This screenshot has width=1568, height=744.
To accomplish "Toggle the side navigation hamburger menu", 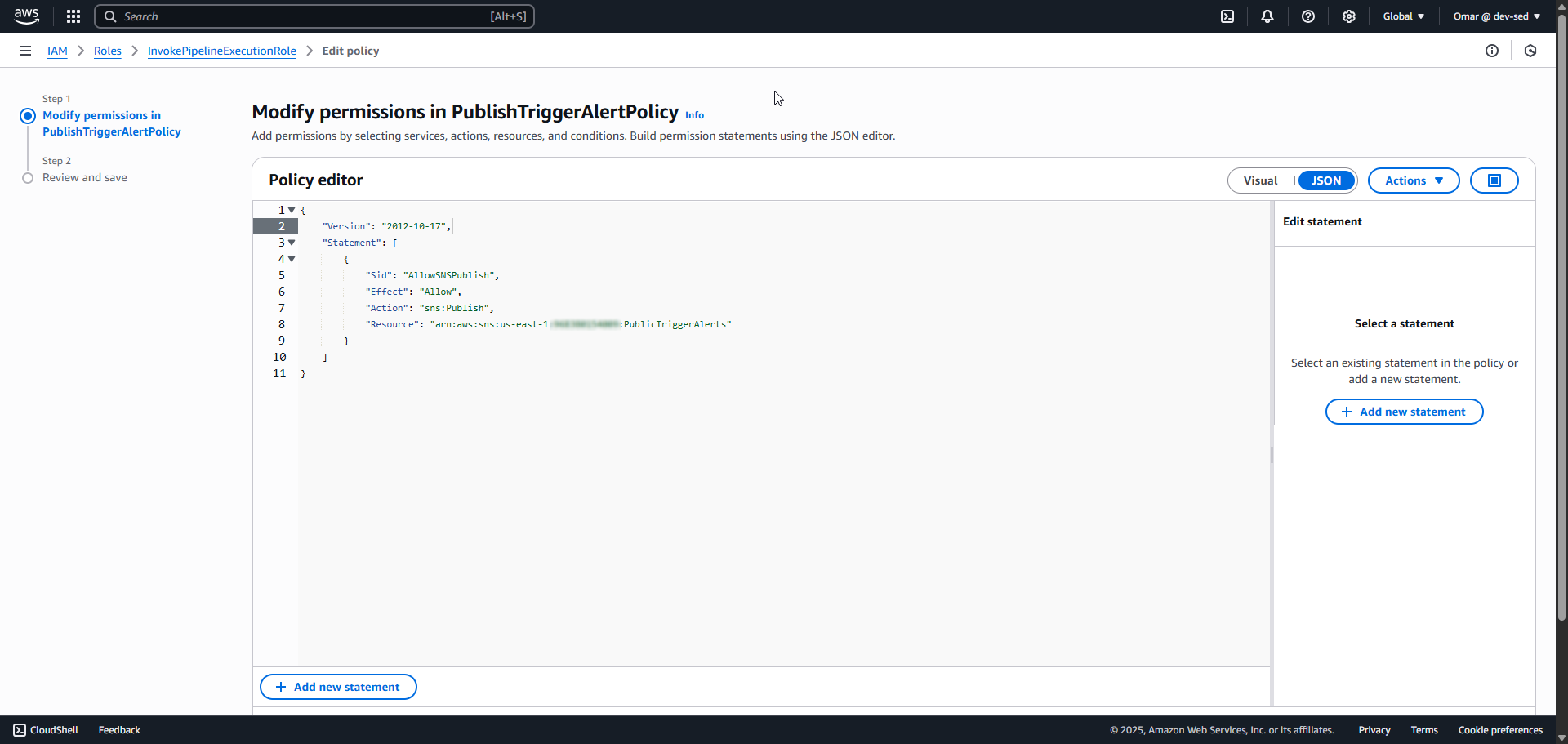I will [x=25, y=51].
